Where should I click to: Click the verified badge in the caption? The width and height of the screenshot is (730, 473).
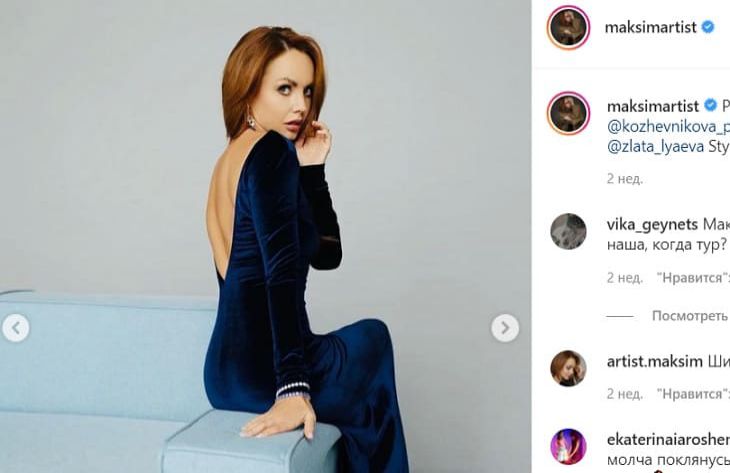click(710, 106)
